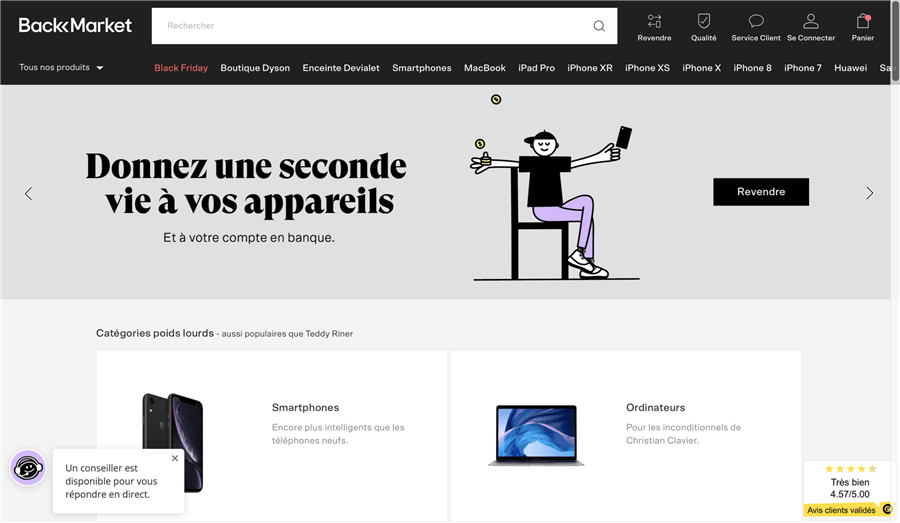Select iPhone X in navigation bar
The image size is (900, 523).
point(701,68)
